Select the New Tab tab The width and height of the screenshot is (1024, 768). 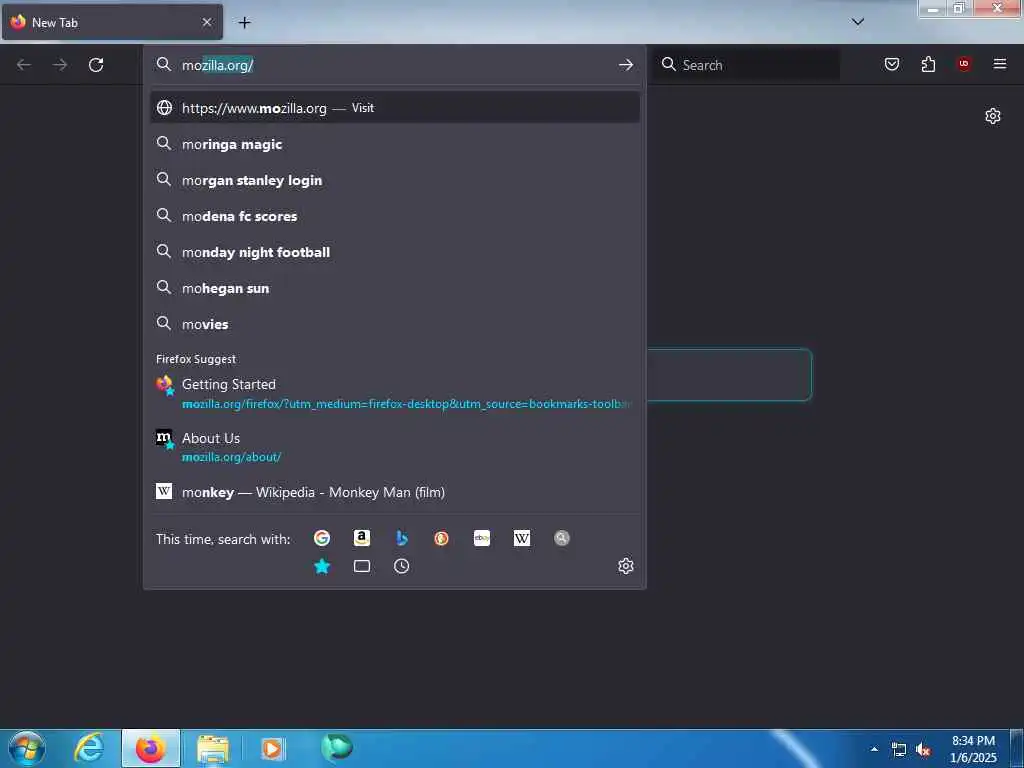(112, 22)
